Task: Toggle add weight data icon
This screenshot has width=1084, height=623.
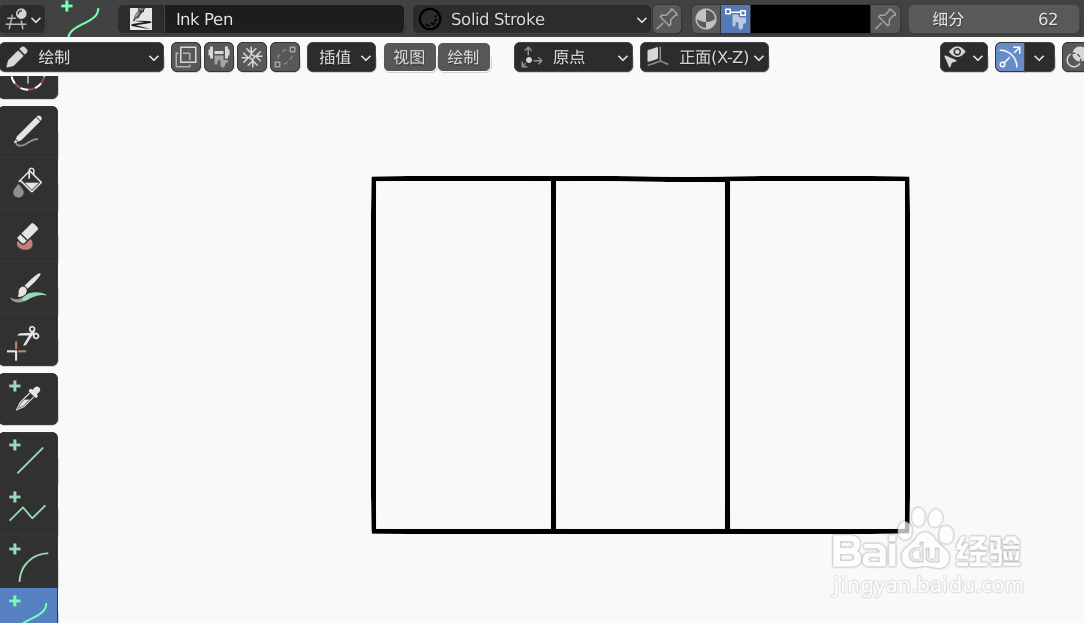Action: 219,57
